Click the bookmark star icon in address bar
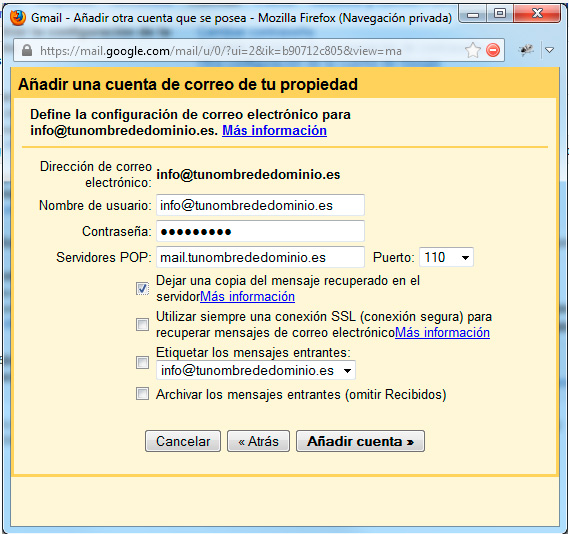This screenshot has width=569, height=534. point(472,50)
